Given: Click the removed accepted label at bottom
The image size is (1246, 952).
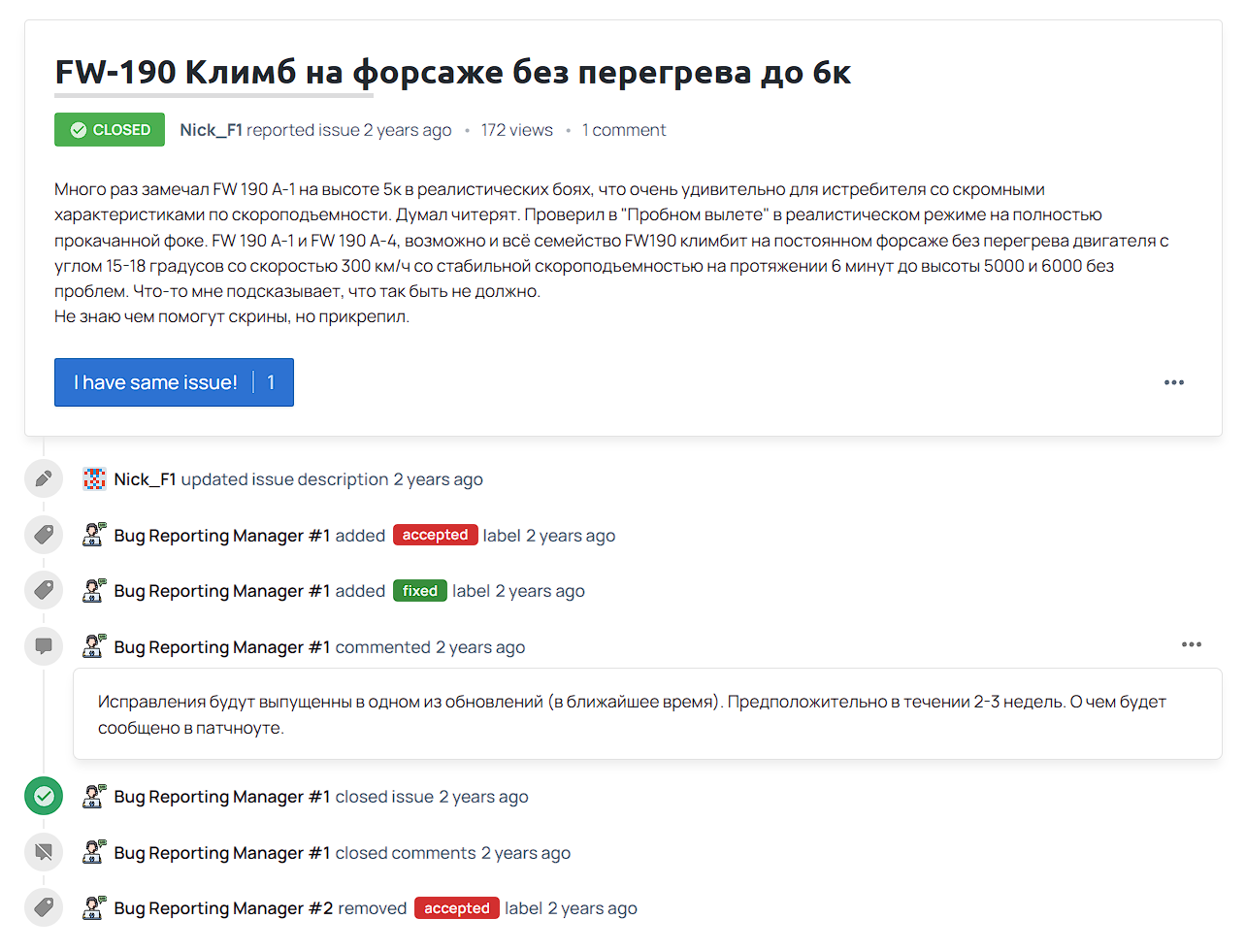Looking at the screenshot, I should [457, 908].
